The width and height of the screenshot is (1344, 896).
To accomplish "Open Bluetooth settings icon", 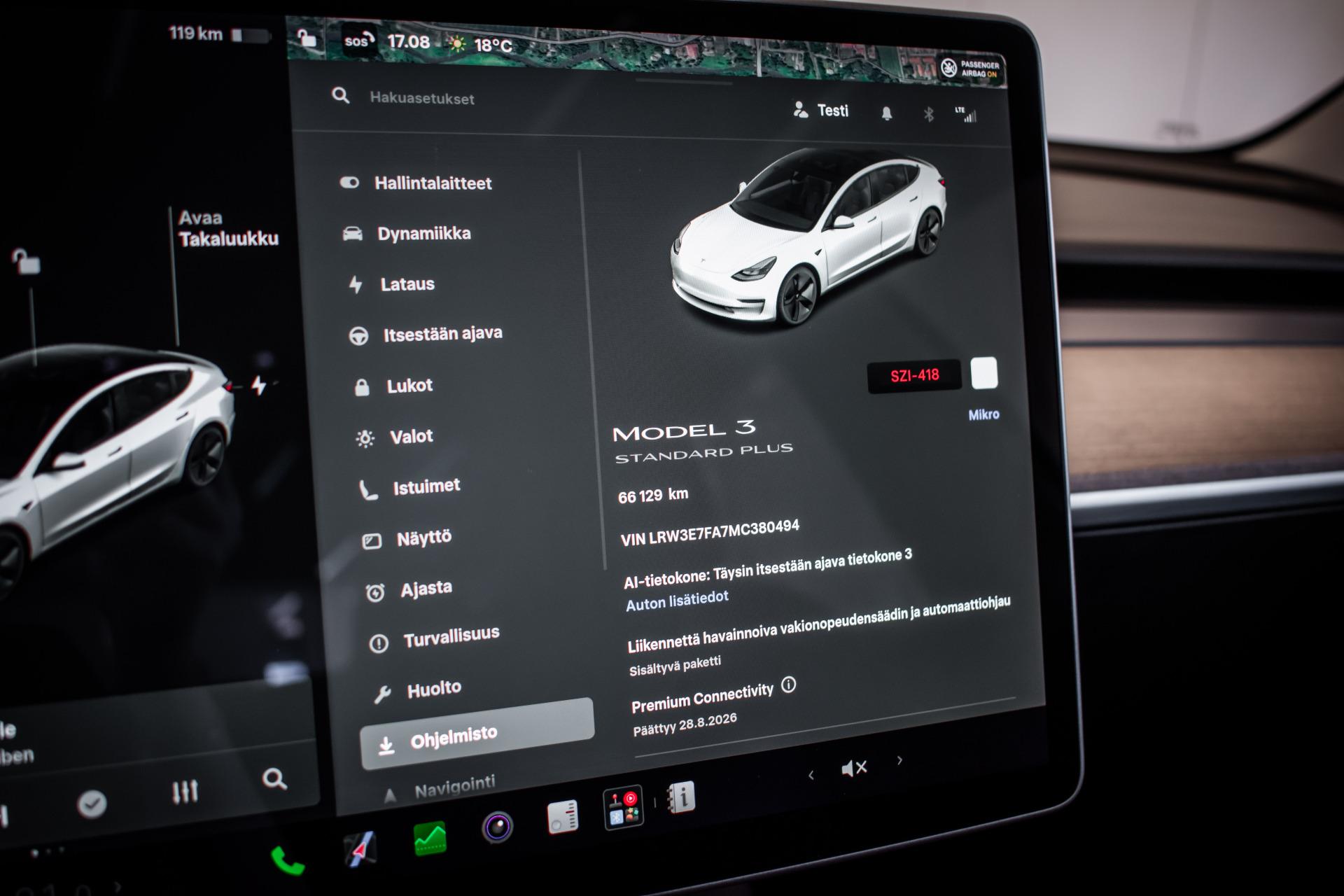I will tap(929, 114).
